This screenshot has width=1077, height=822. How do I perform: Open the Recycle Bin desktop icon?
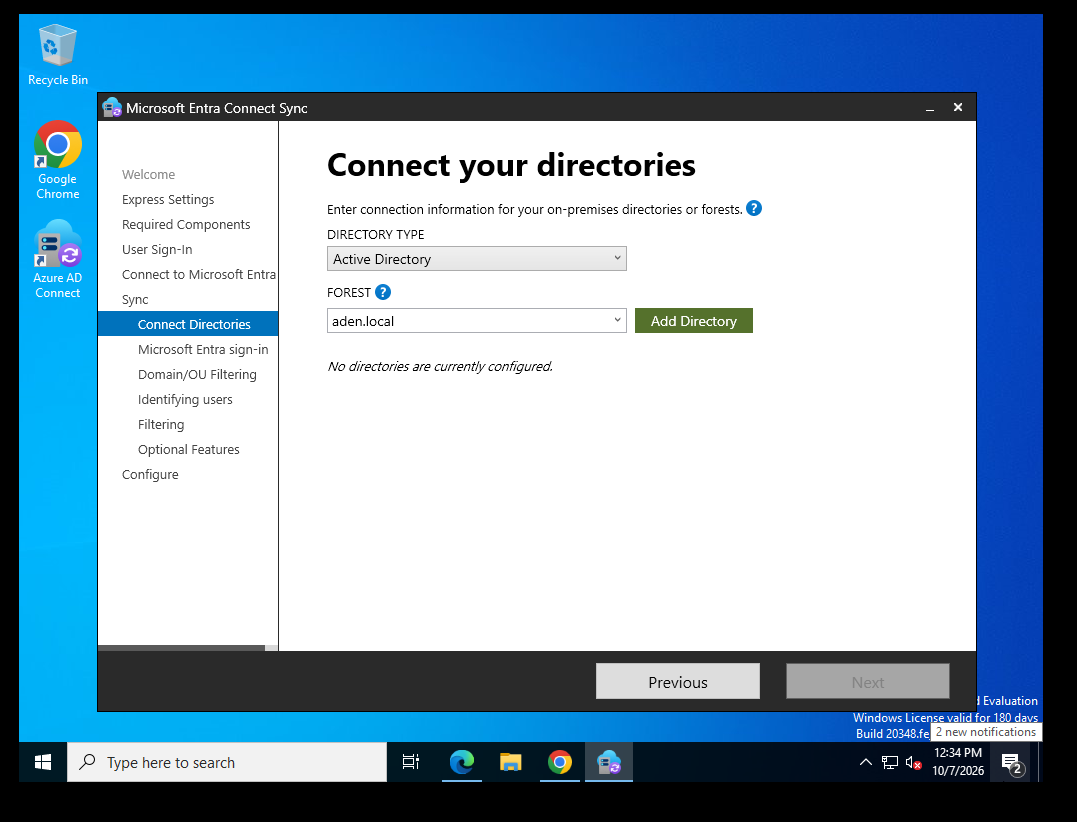(x=58, y=55)
